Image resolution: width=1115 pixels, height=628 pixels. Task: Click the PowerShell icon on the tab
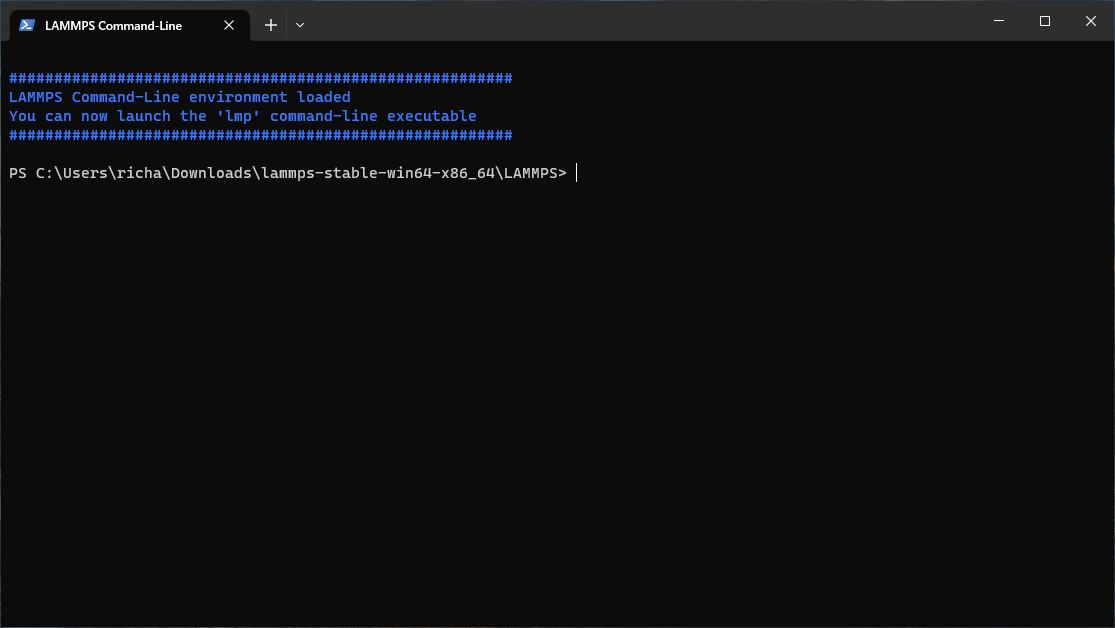click(x=27, y=26)
